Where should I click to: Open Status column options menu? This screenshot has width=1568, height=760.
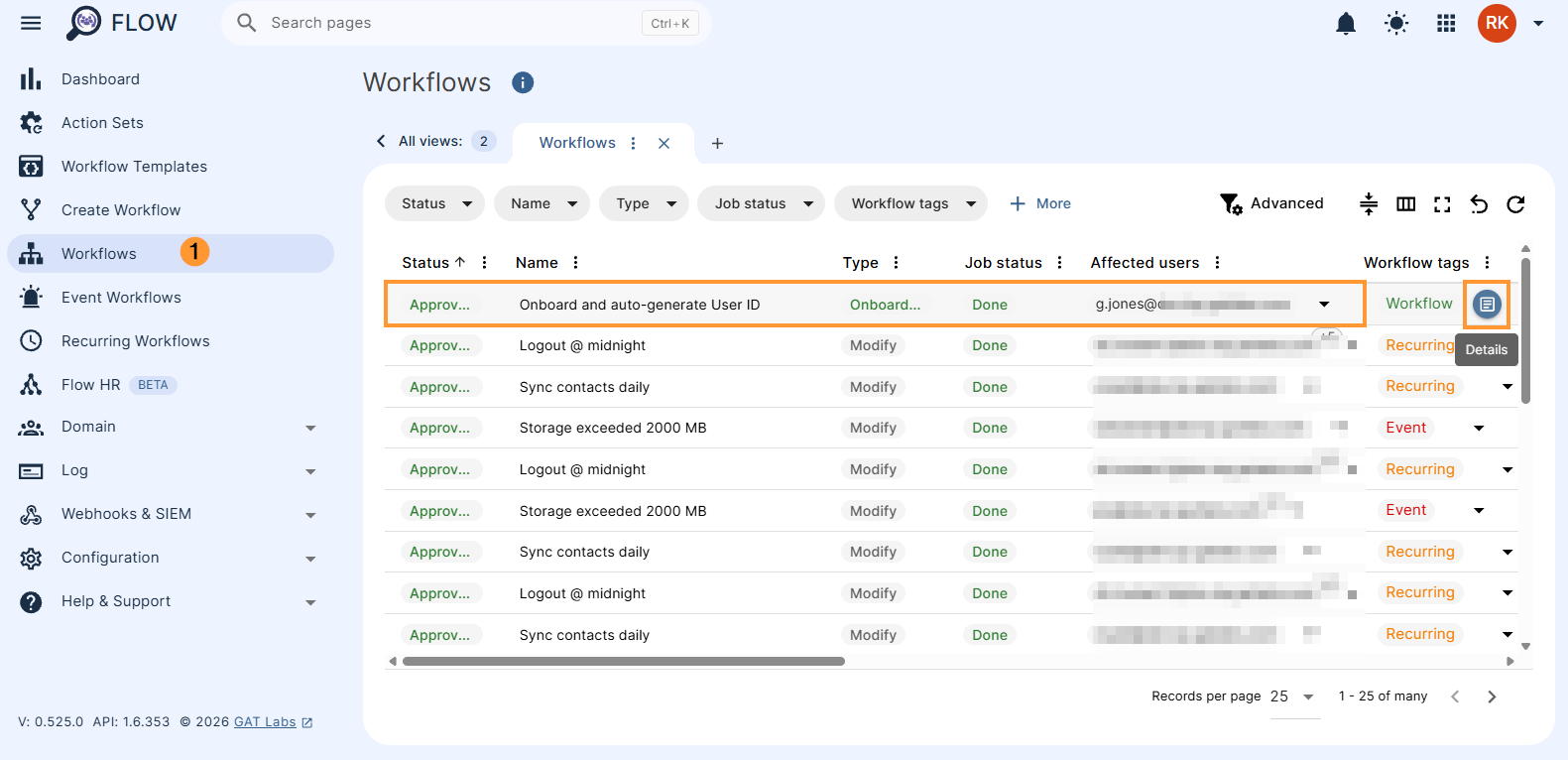click(x=484, y=263)
